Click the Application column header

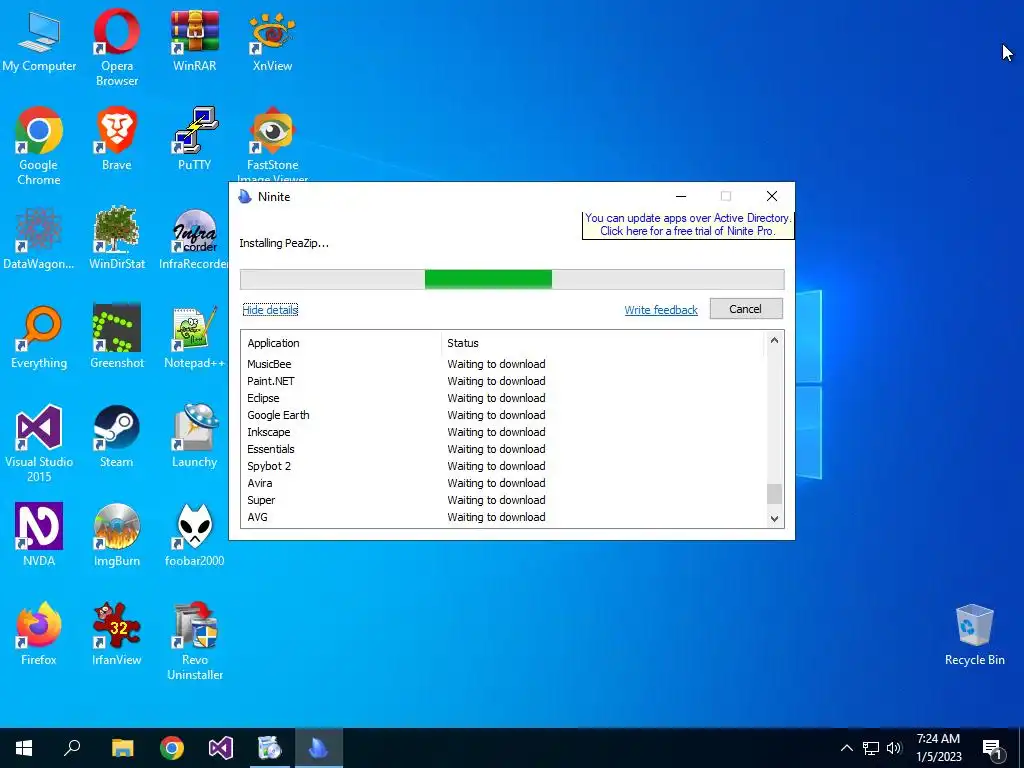pyautogui.click(x=341, y=343)
